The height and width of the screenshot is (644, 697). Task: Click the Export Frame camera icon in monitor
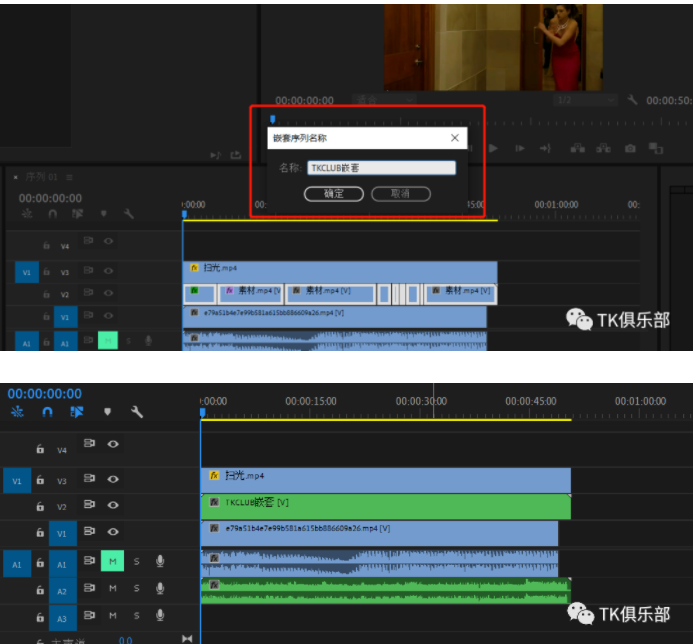tap(630, 148)
